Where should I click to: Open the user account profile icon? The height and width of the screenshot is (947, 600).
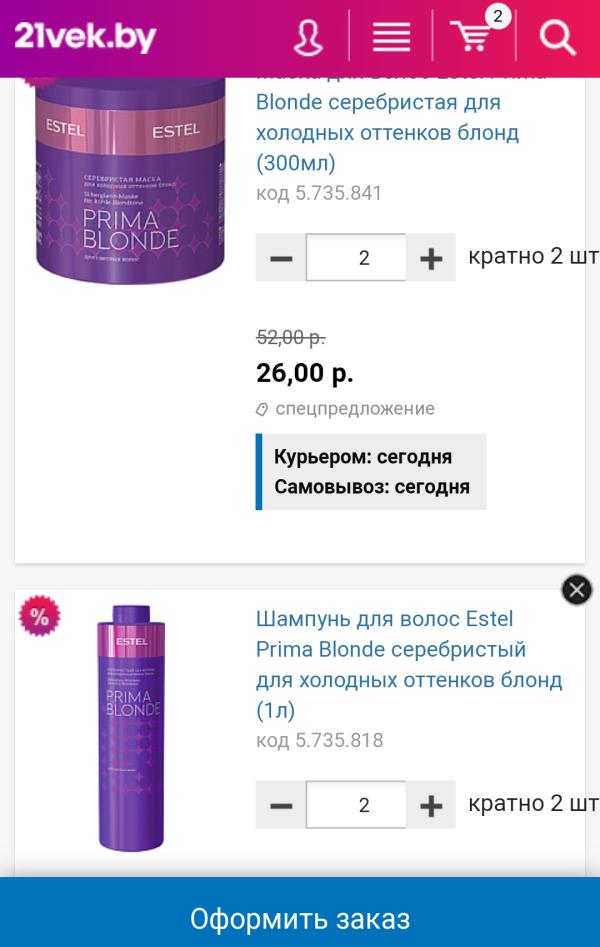click(308, 38)
